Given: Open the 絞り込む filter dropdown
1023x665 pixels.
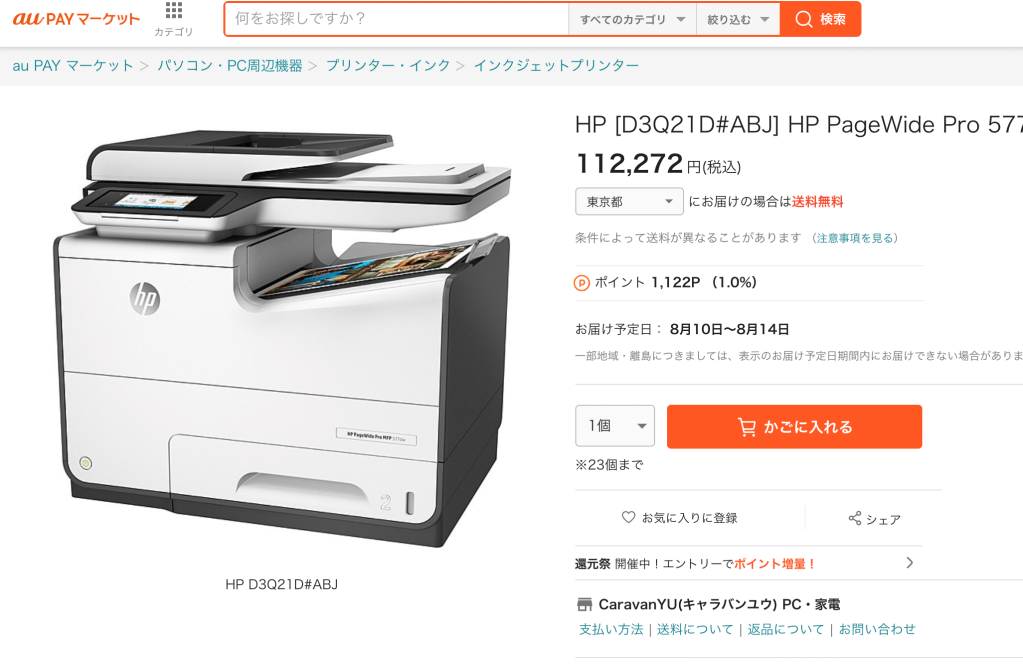Looking at the screenshot, I should (x=738, y=20).
